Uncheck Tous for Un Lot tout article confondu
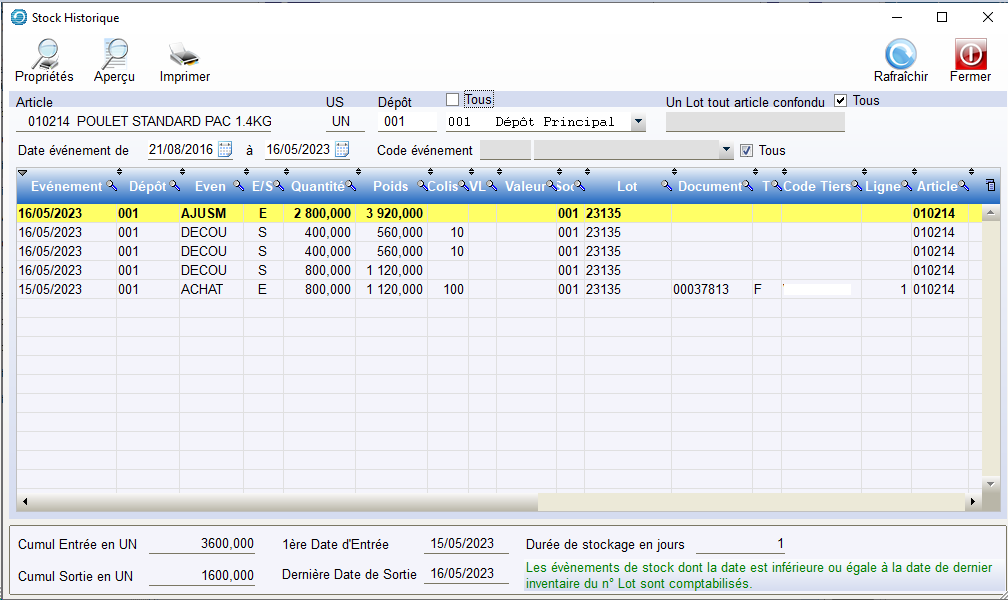This screenshot has width=1008, height=601. tap(840, 100)
